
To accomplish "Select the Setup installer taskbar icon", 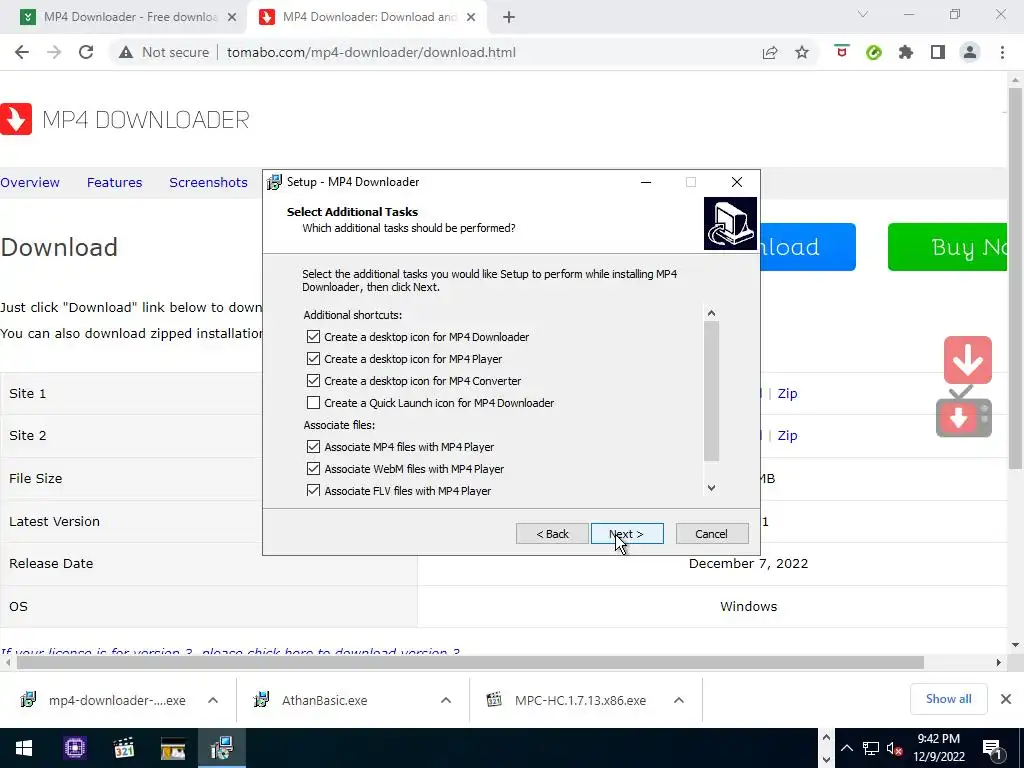I will 221,748.
